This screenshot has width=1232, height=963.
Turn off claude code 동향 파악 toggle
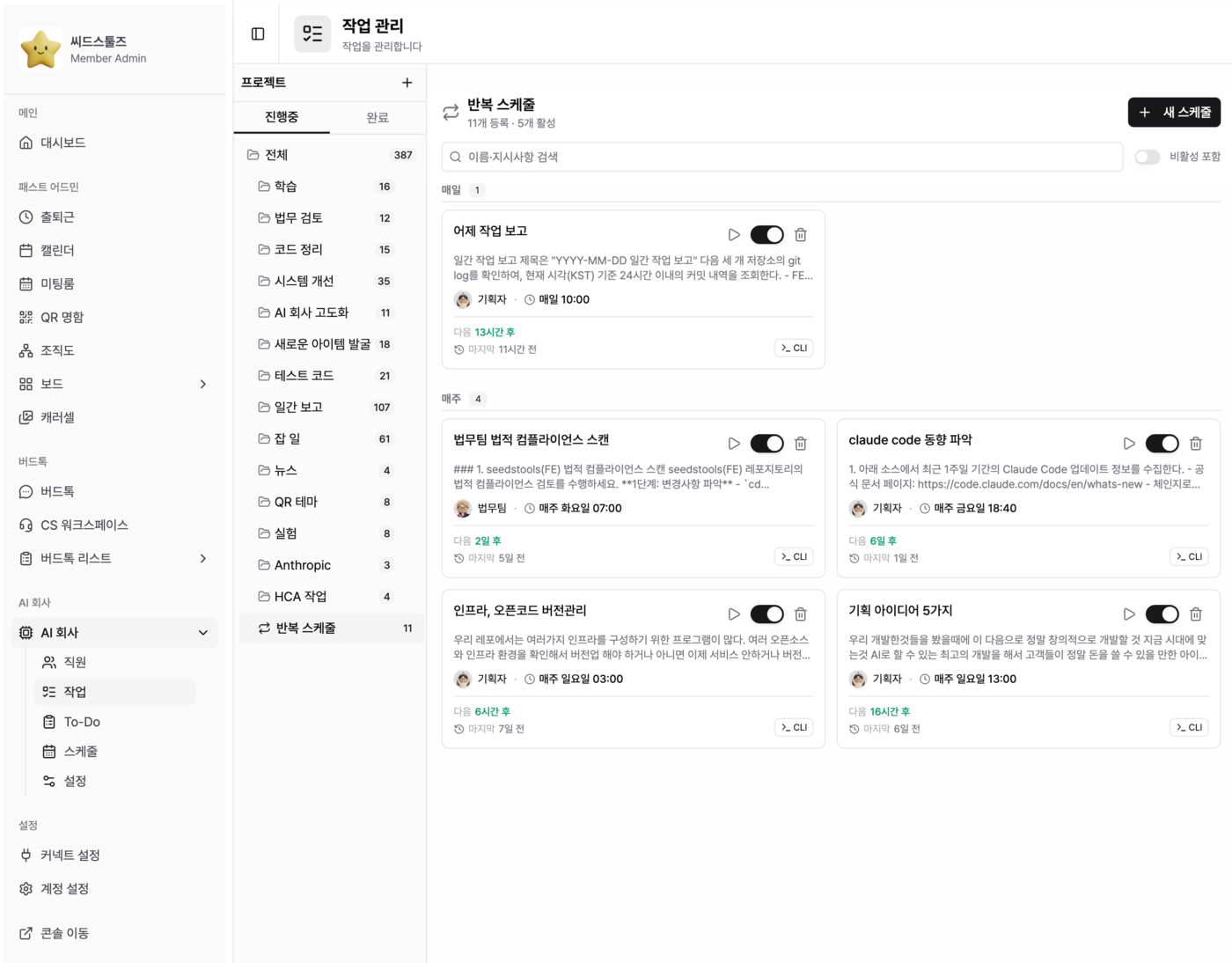[x=1162, y=444]
